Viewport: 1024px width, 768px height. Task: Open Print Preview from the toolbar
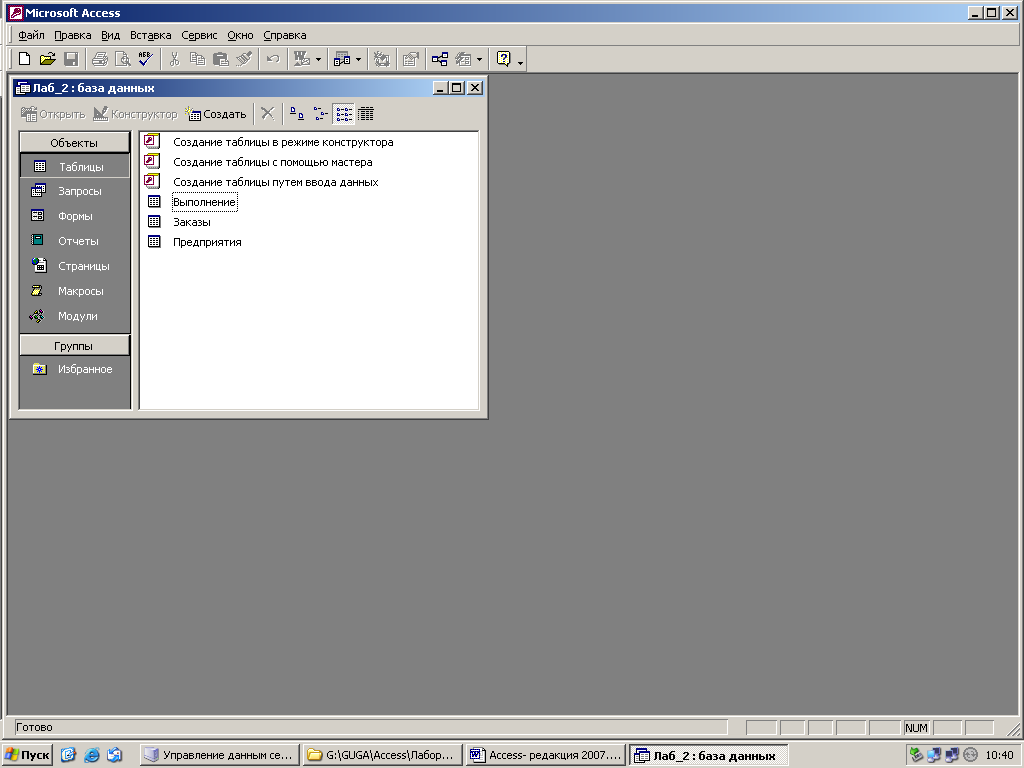(123, 59)
